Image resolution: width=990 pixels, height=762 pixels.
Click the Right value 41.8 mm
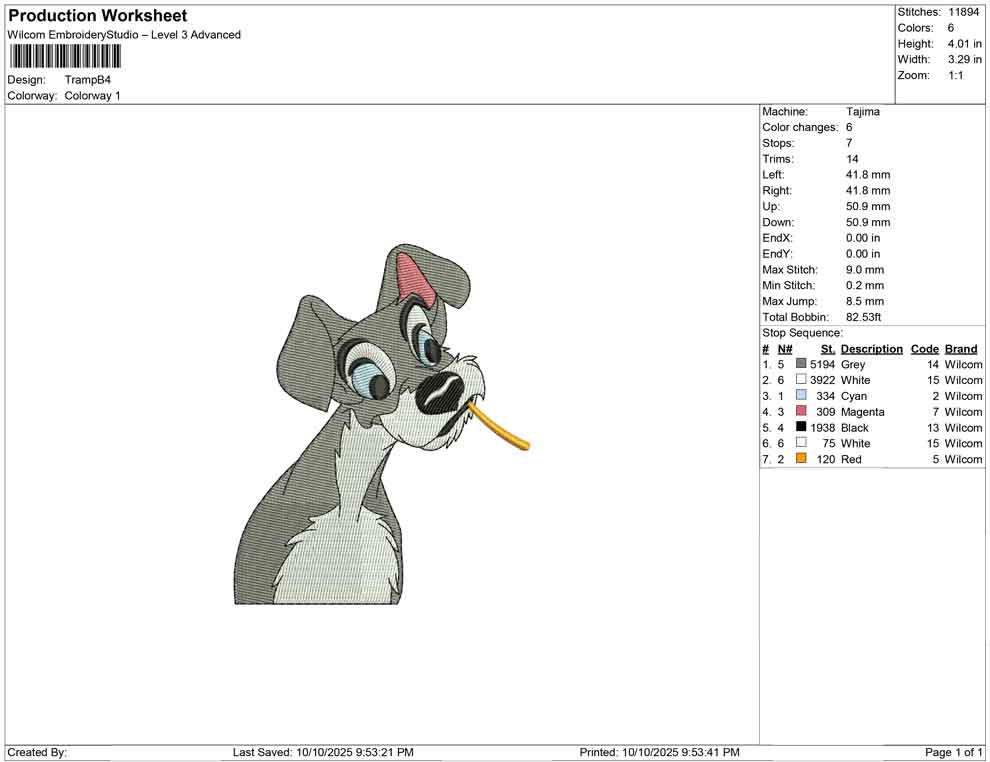click(x=868, y=191)
